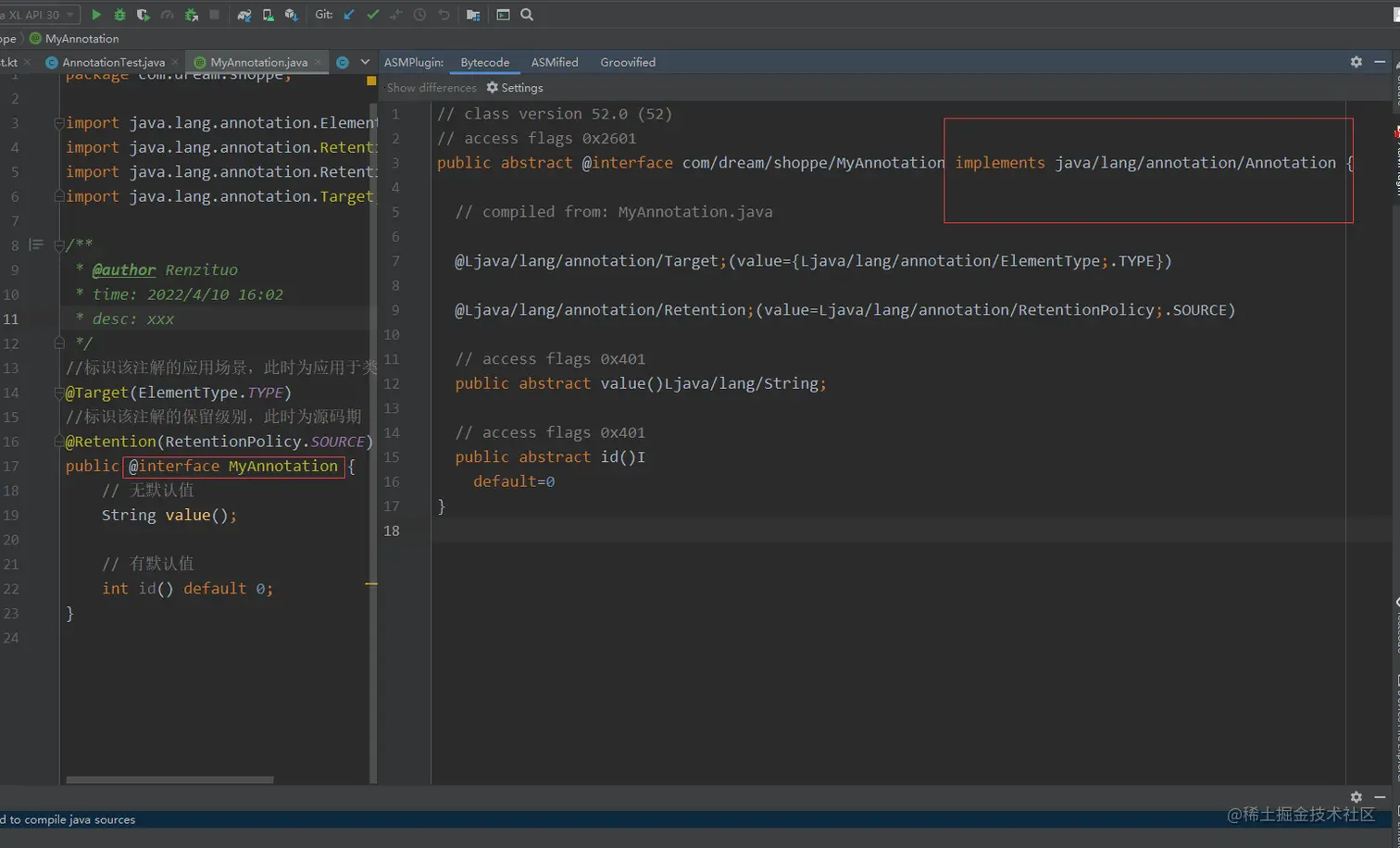Close the AnnotationTest.java tab
The width and height of the screenshot is (1400, 848).
tap(175, 62)
